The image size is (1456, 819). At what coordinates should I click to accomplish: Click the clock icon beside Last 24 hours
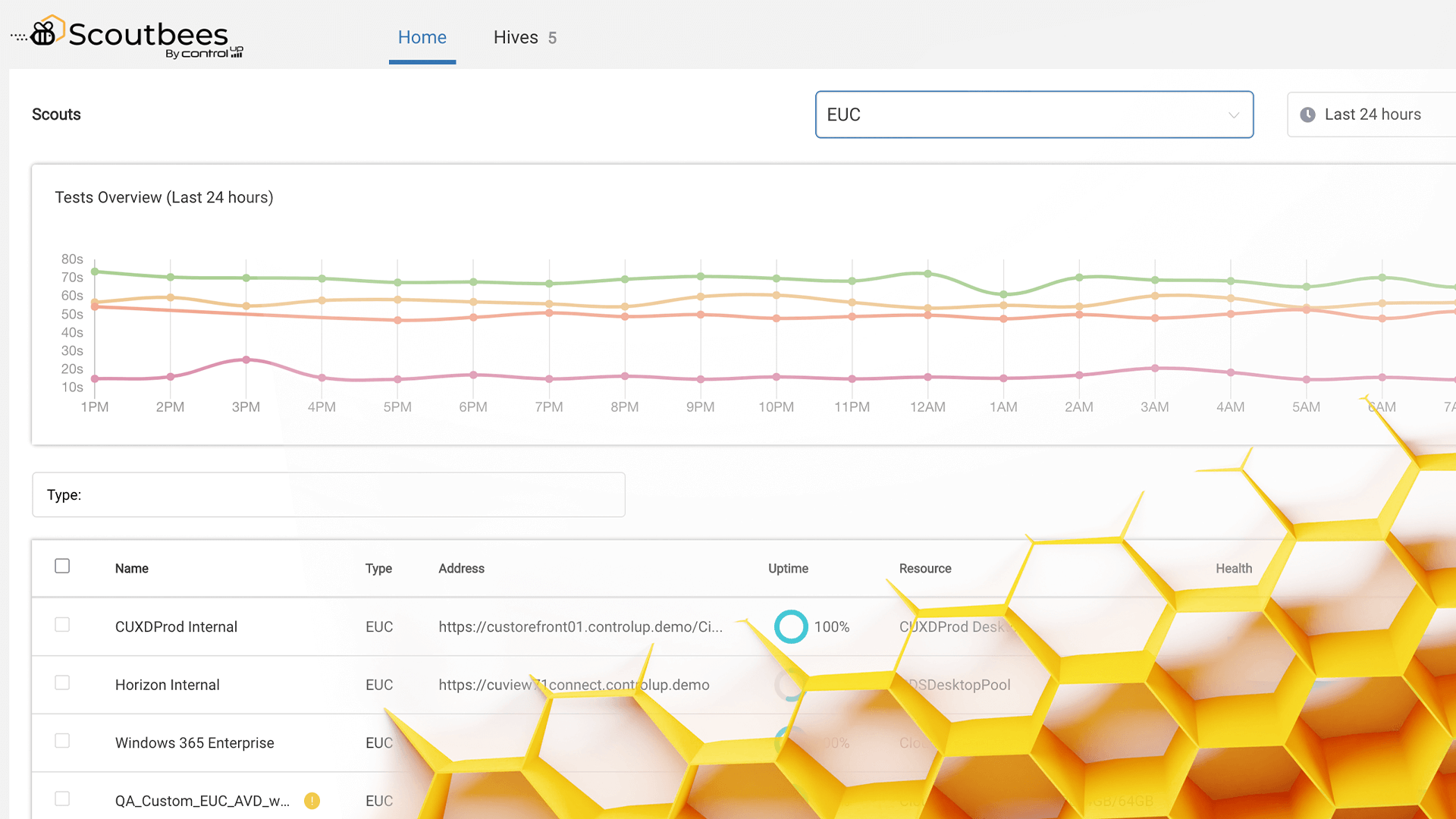(1307, 115)
